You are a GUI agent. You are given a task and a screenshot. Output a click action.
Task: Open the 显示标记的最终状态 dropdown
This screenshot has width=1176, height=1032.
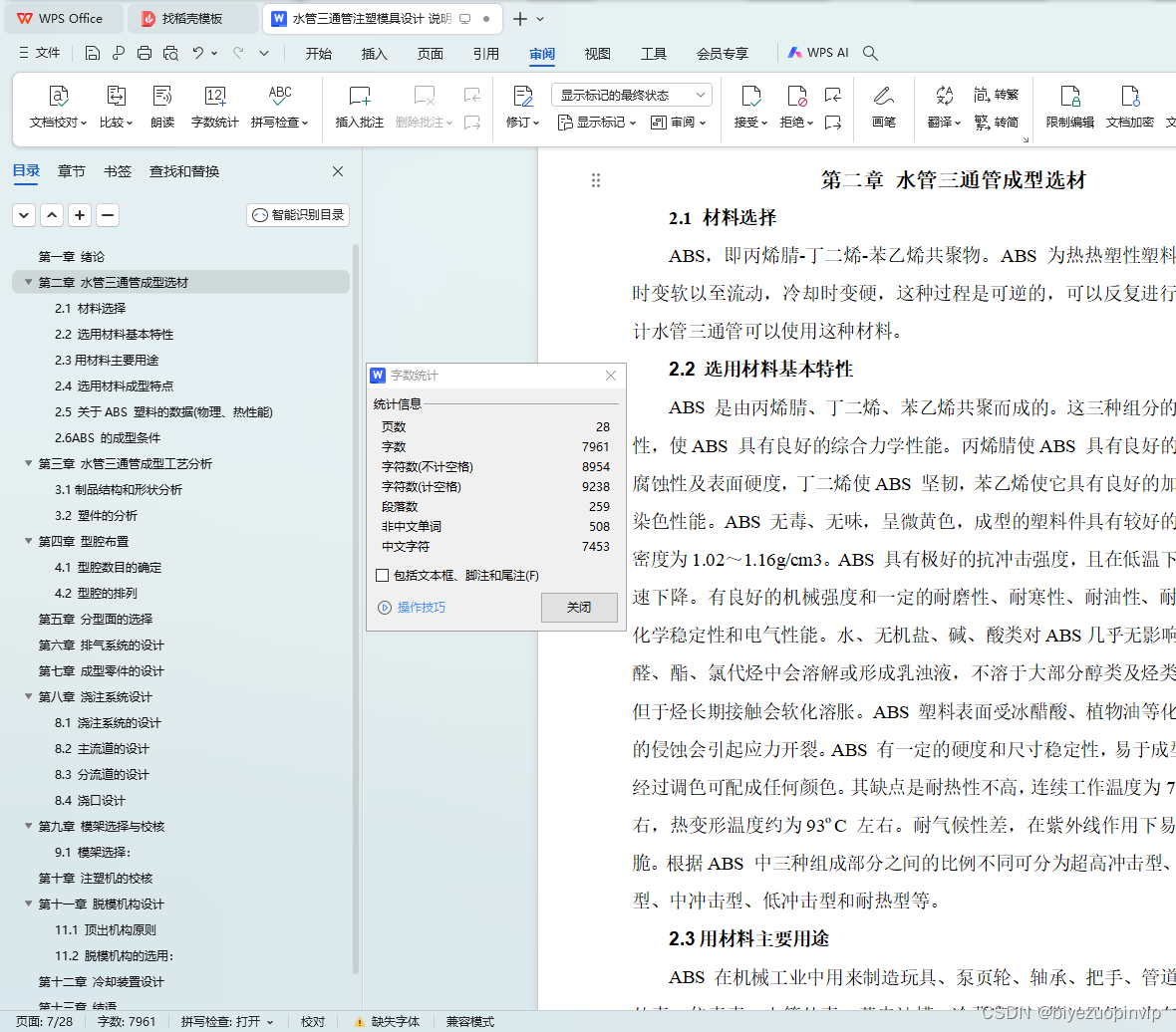point(632,96)
